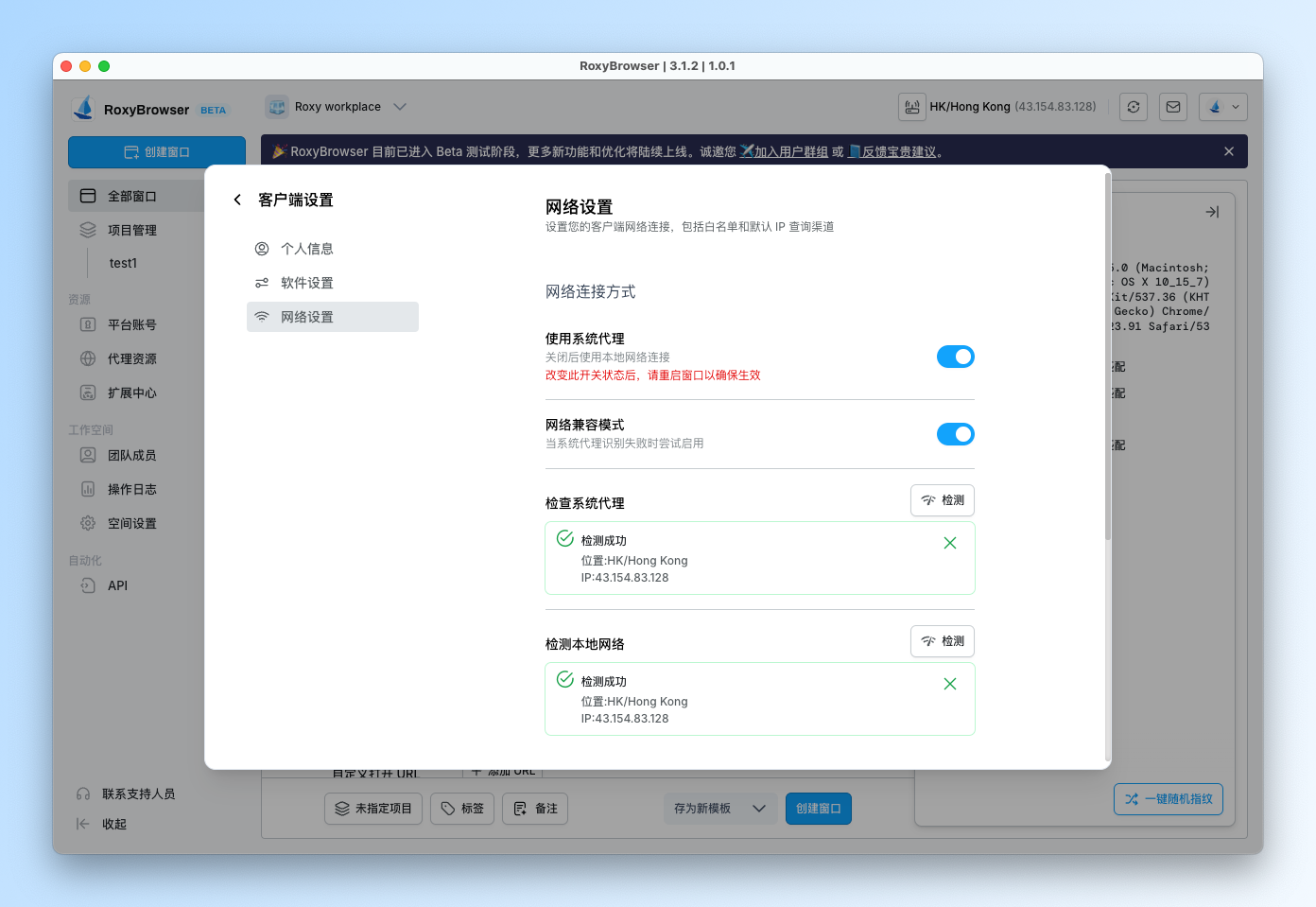Click the BETA badge

(214, 111)
